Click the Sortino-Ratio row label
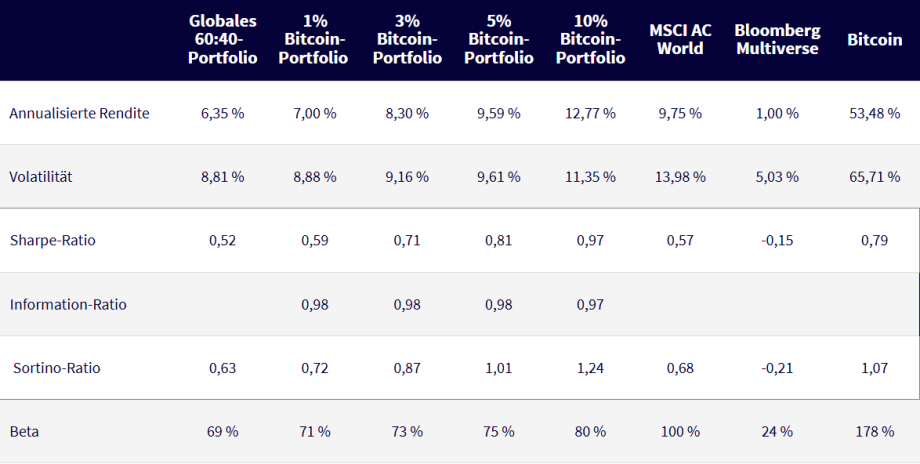The image size is (920, 464). [x=57, y=368]
